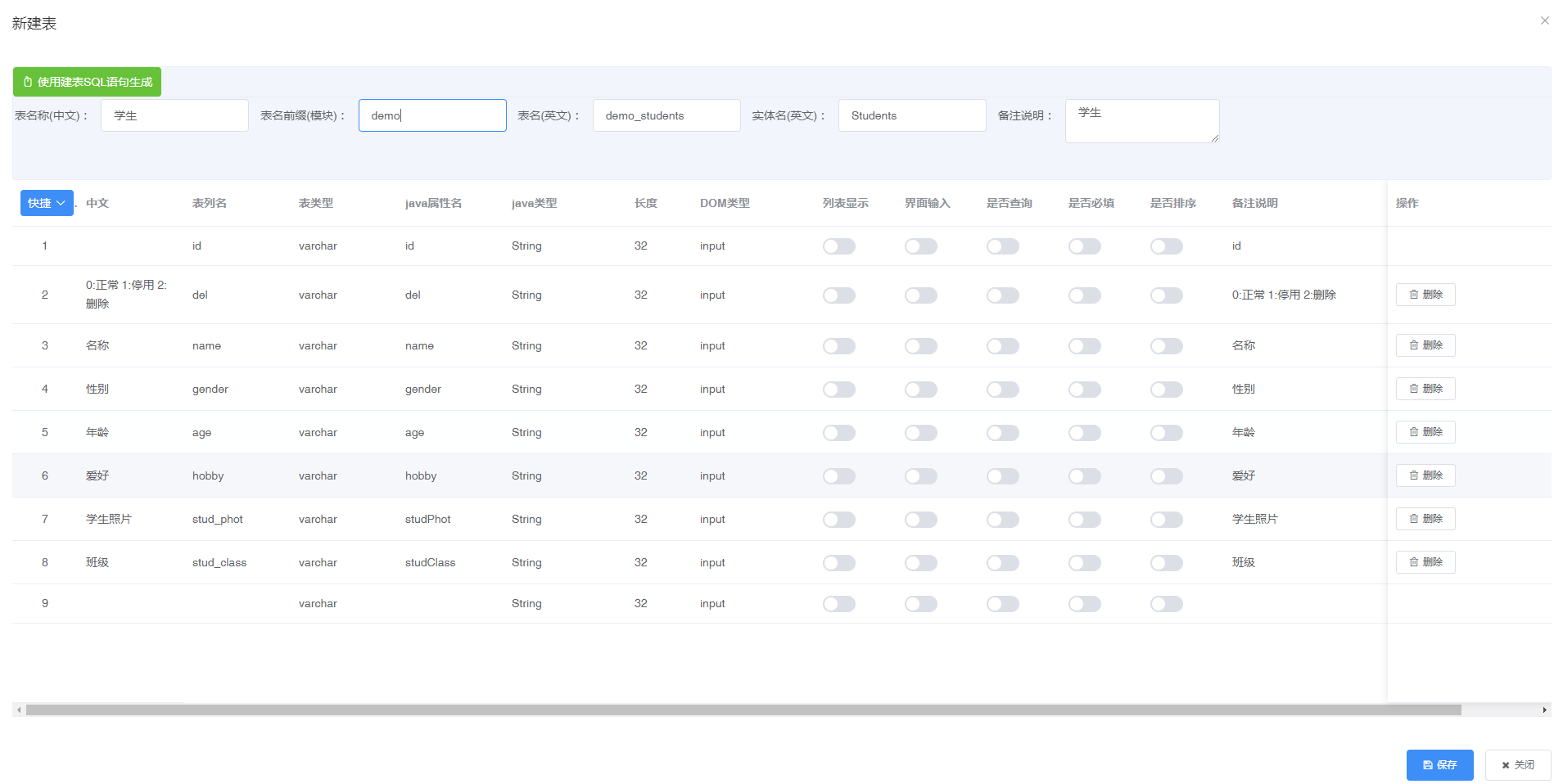Toggle 是否必填 for the id row
The height and width of the screenshot is (784, 1563).
tap(1085, 246)
